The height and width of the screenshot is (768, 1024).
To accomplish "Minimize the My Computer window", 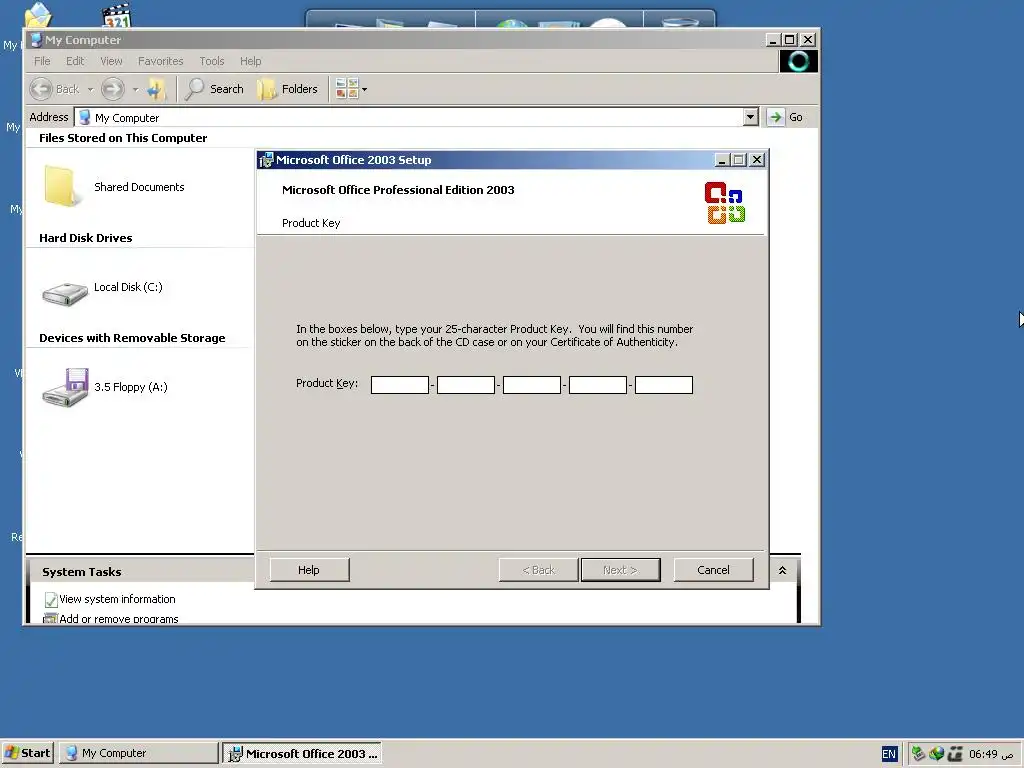I will click(773, 40).
